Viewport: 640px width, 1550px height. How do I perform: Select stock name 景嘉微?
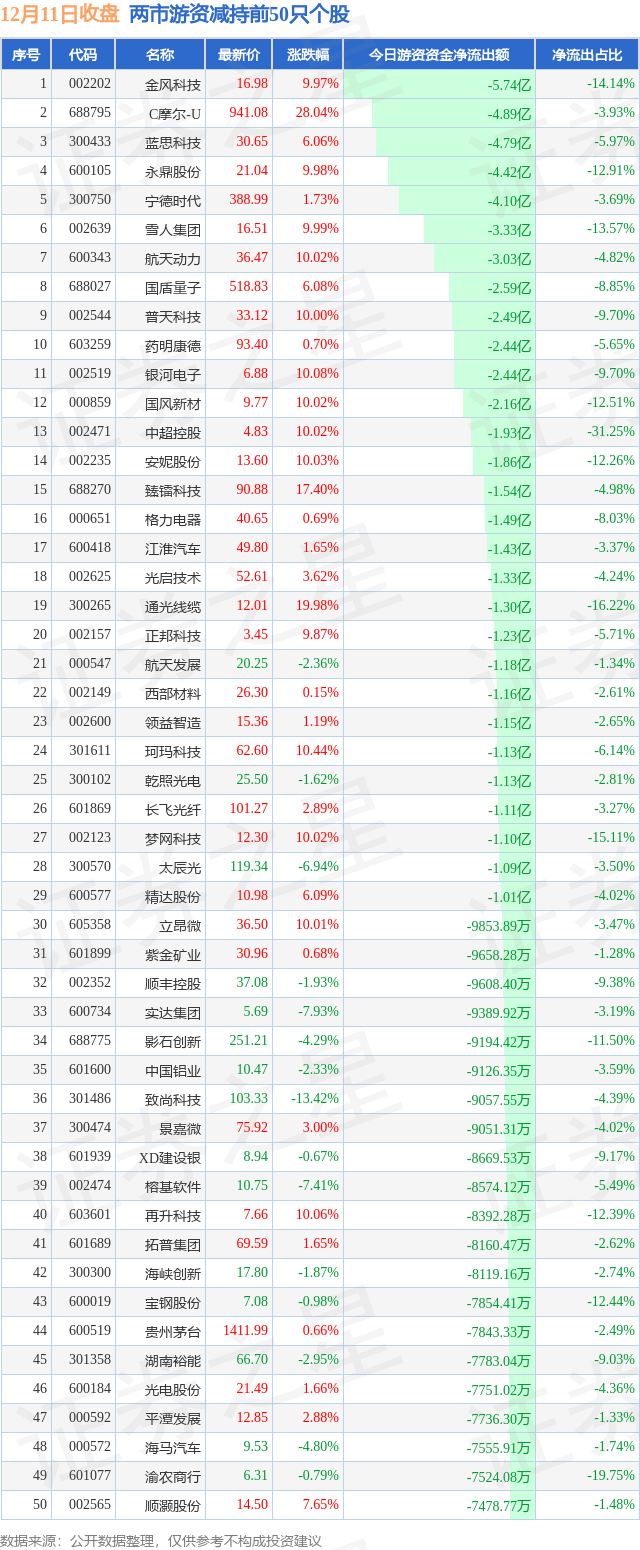pyautogui.click(x=180, y=1128)
